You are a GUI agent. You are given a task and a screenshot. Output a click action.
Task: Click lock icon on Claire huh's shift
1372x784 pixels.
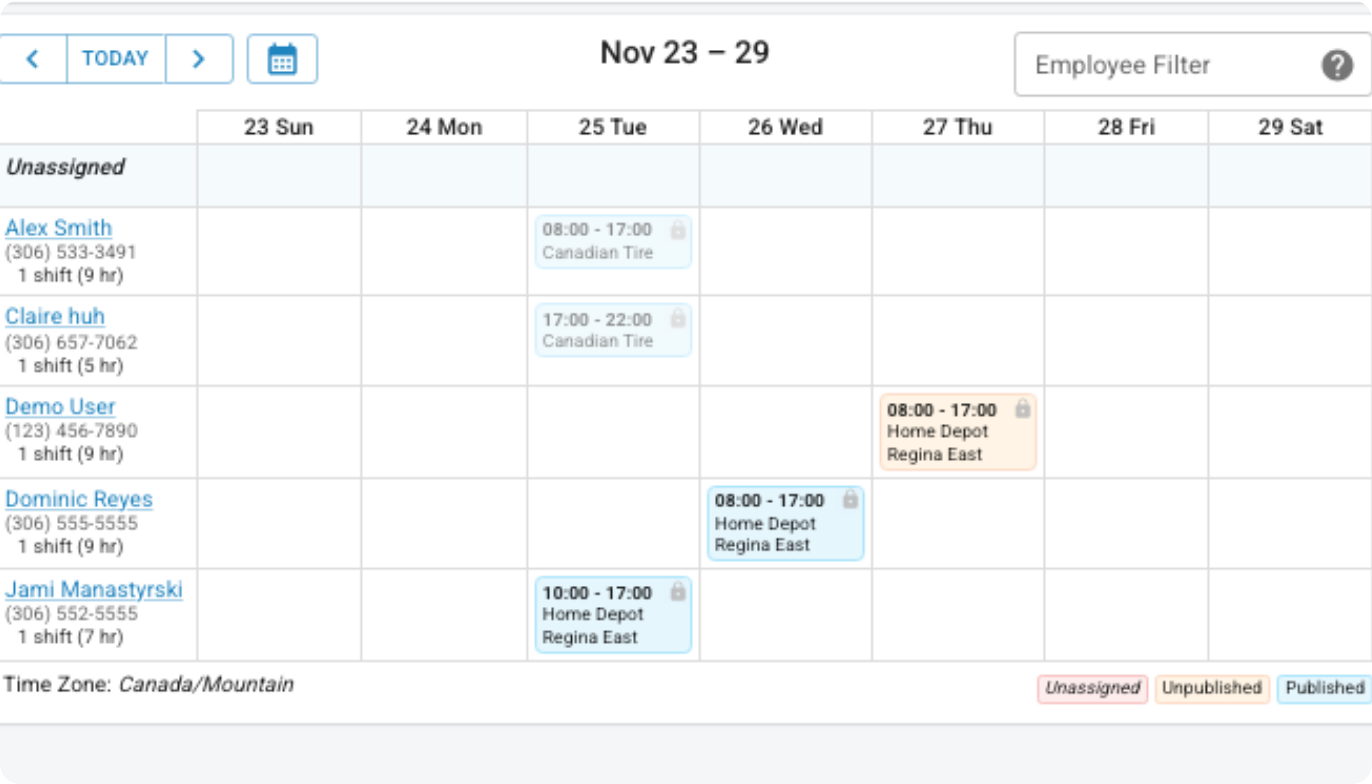[x=678, y=319]
